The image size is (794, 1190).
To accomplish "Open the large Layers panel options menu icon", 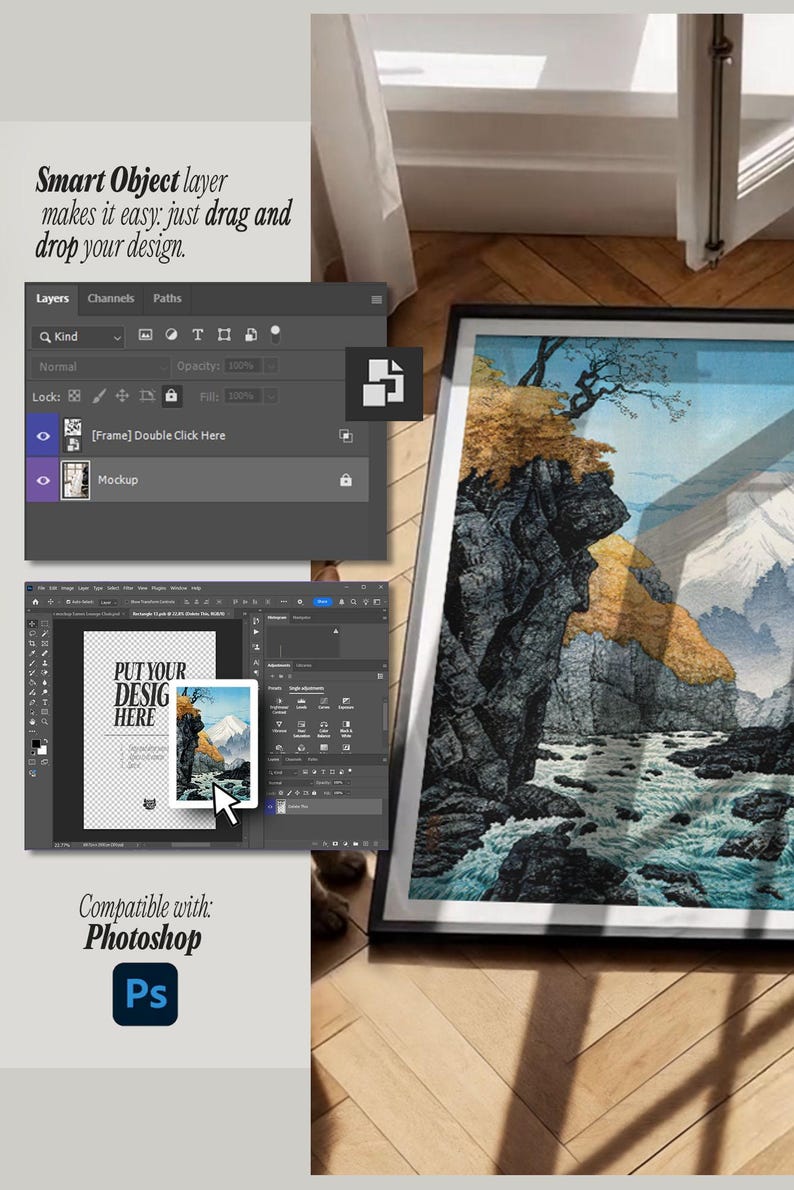I will point(377,299).
